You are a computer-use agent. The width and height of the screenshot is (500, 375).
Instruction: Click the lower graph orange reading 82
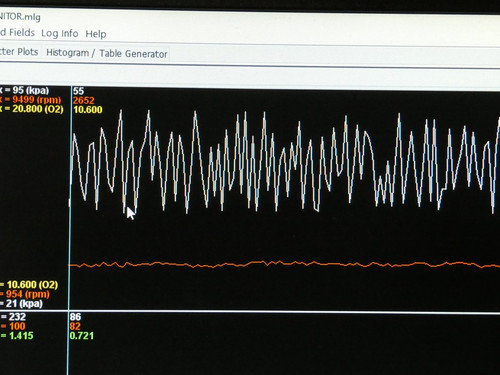pyautogui.click(x=75, y=326)
